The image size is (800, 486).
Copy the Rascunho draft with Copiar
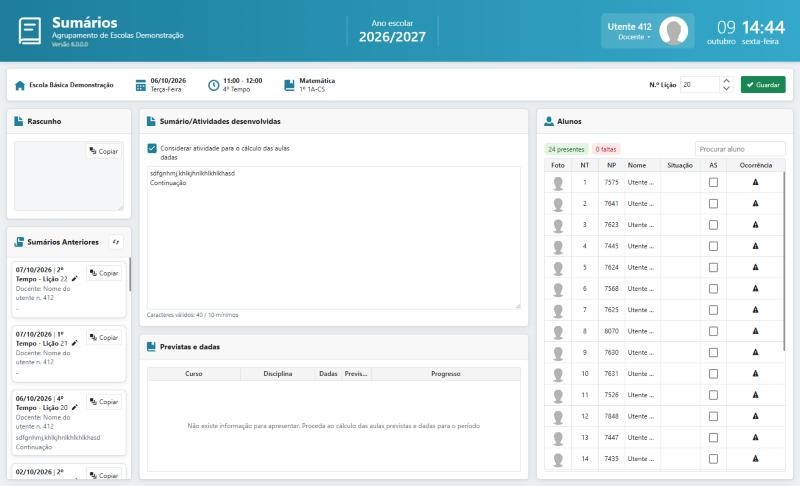[104, 151]
